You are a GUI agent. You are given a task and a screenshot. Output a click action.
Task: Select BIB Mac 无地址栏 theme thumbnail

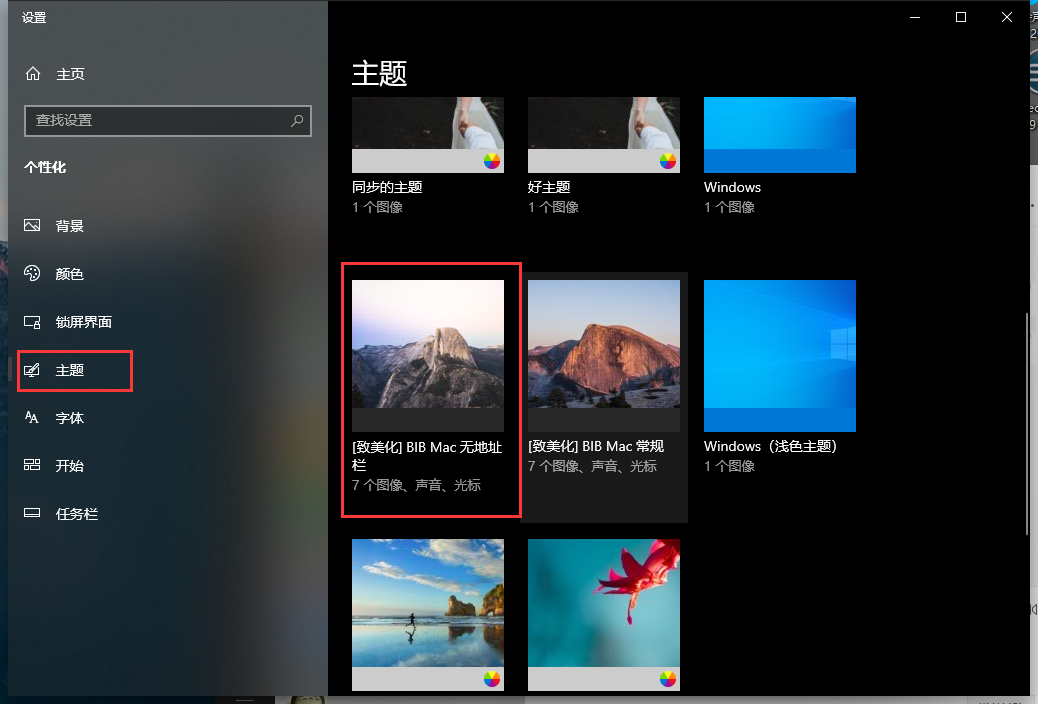428,356
